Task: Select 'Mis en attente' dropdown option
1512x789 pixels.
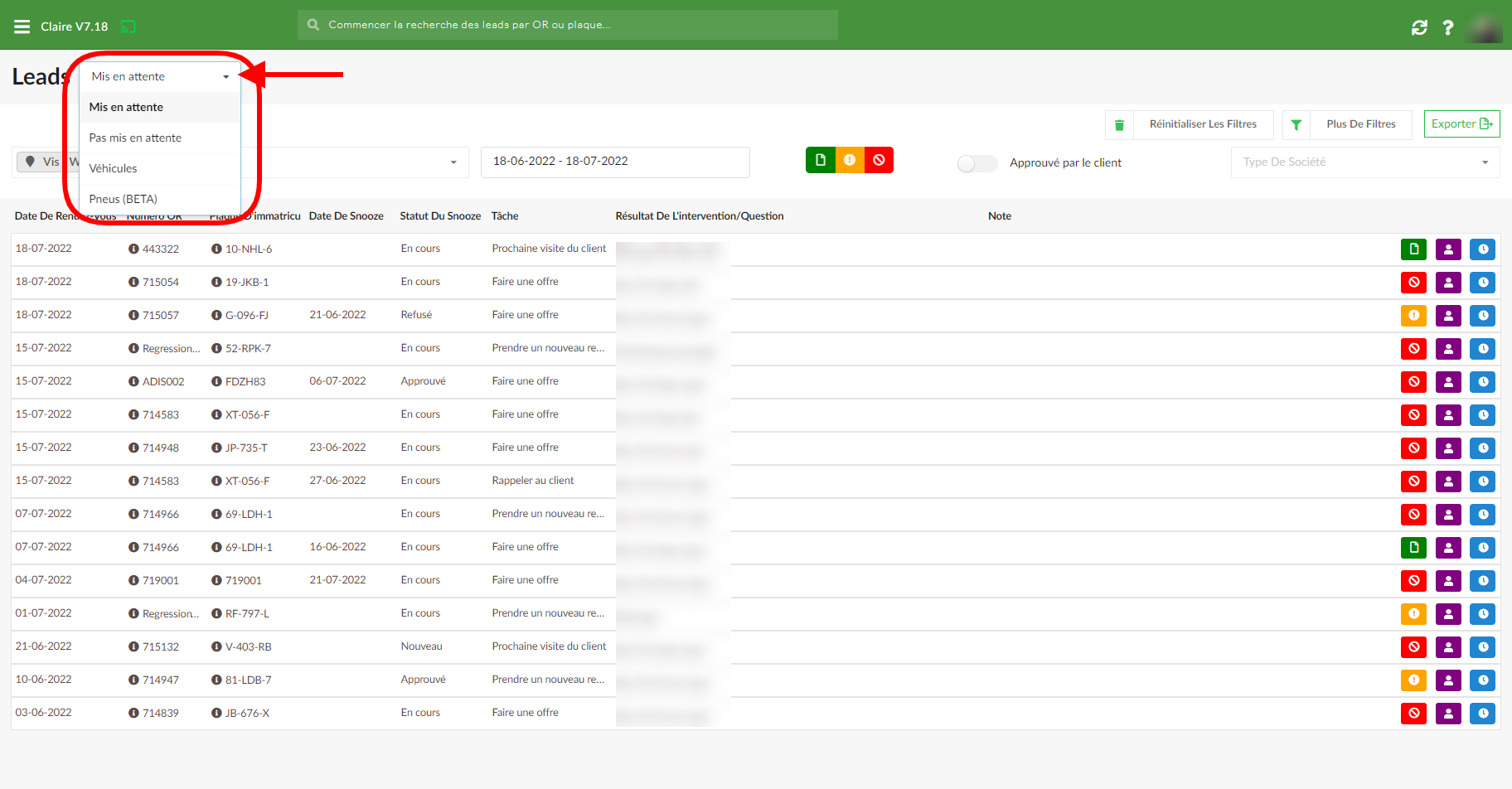Action: coord(160,107)
